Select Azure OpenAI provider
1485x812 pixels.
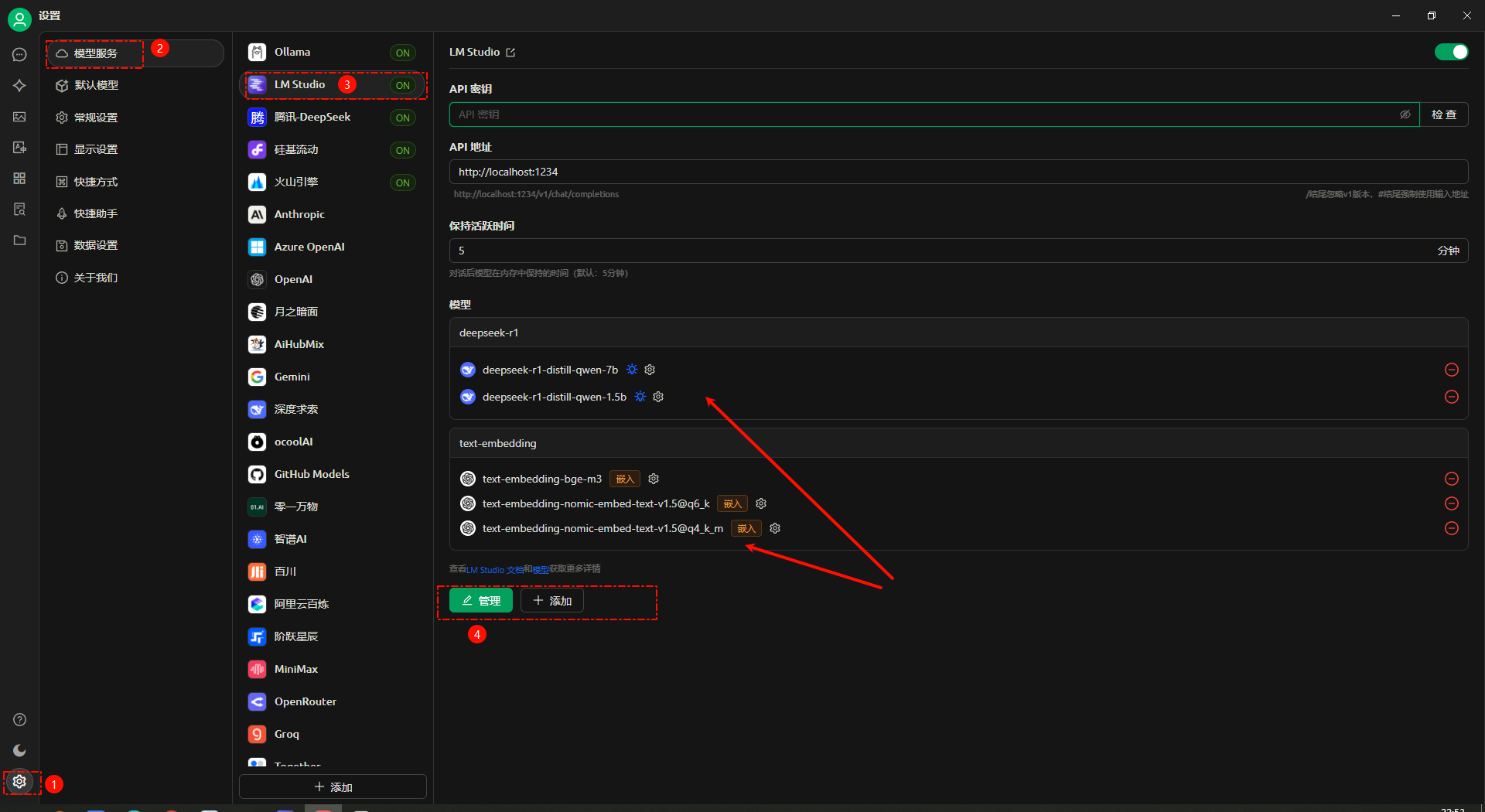(x=333, y=247)
